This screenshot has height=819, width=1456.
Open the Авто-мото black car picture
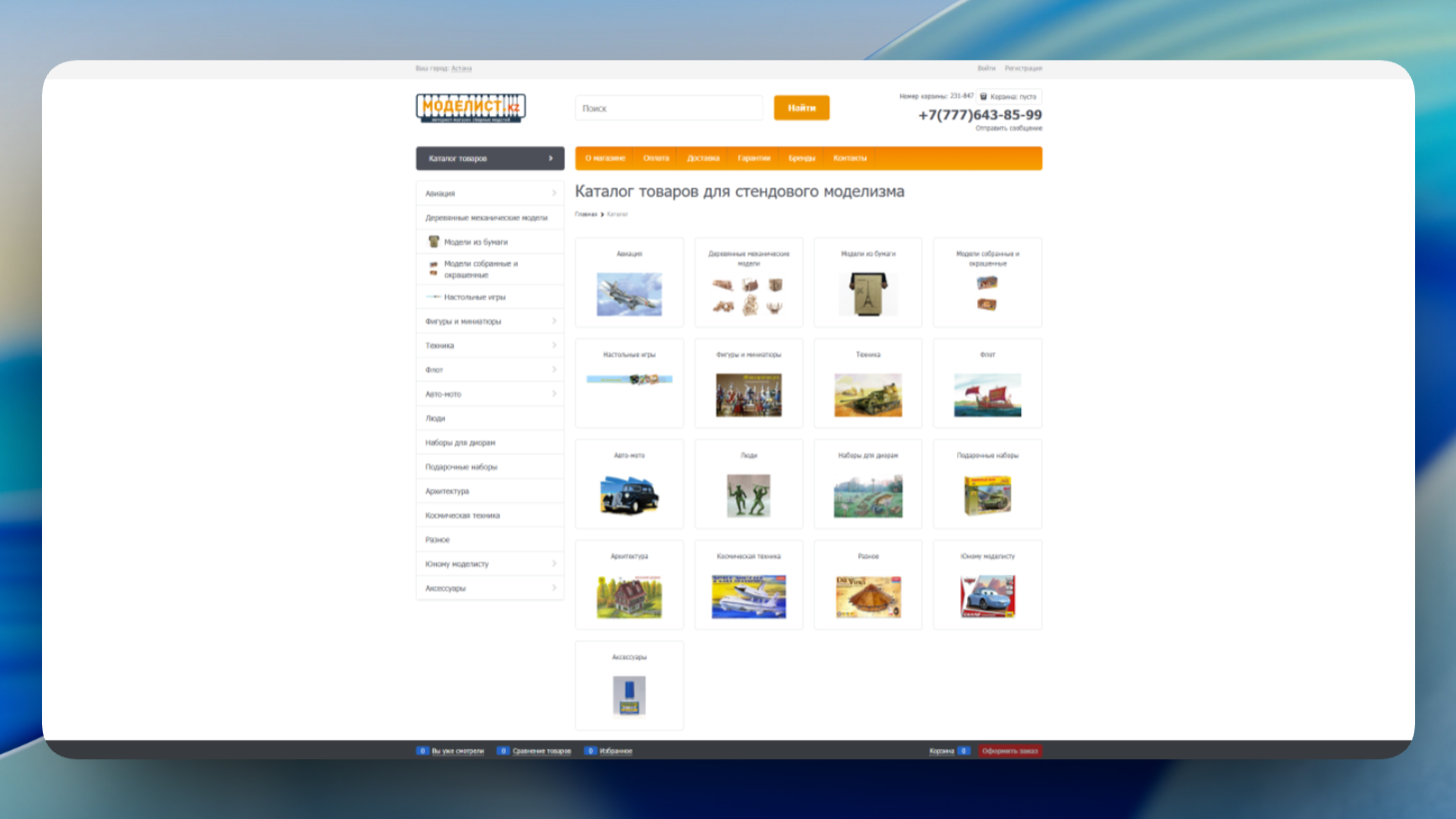pyautogui.click(x=629, y=496)
